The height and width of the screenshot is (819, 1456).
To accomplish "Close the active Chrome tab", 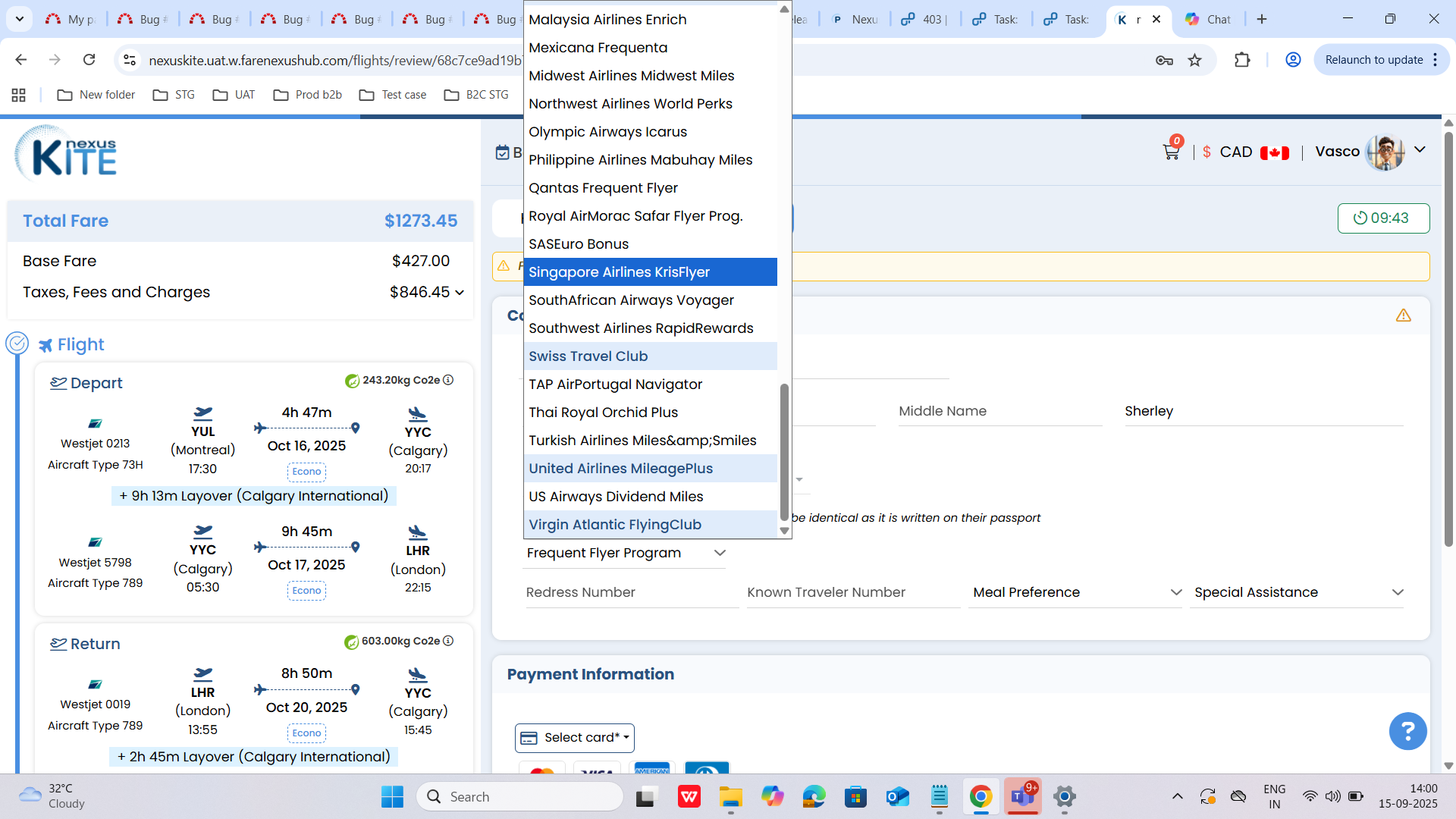I will 1156,19.
